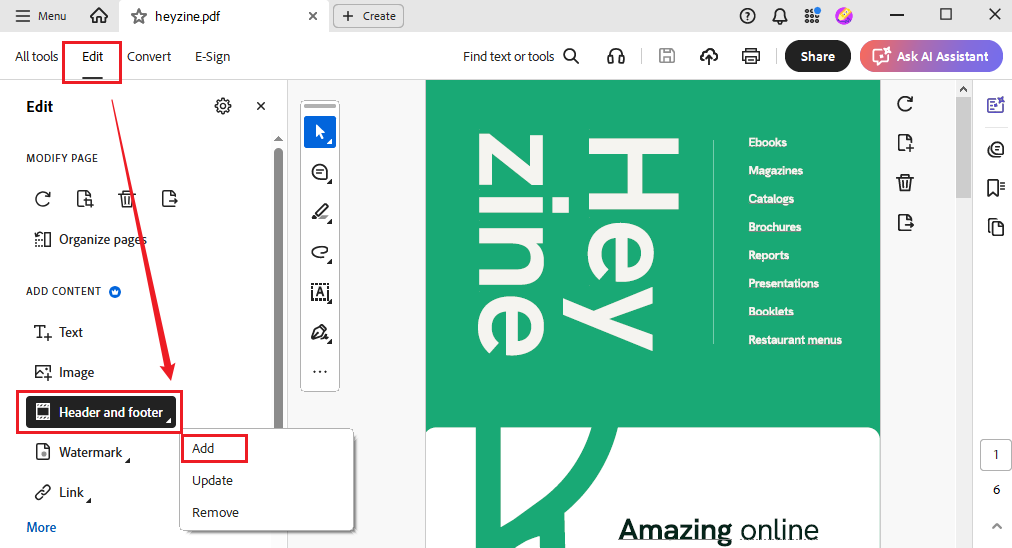
Task: Click the save floppy disk icon
Action: coord(667,56)
